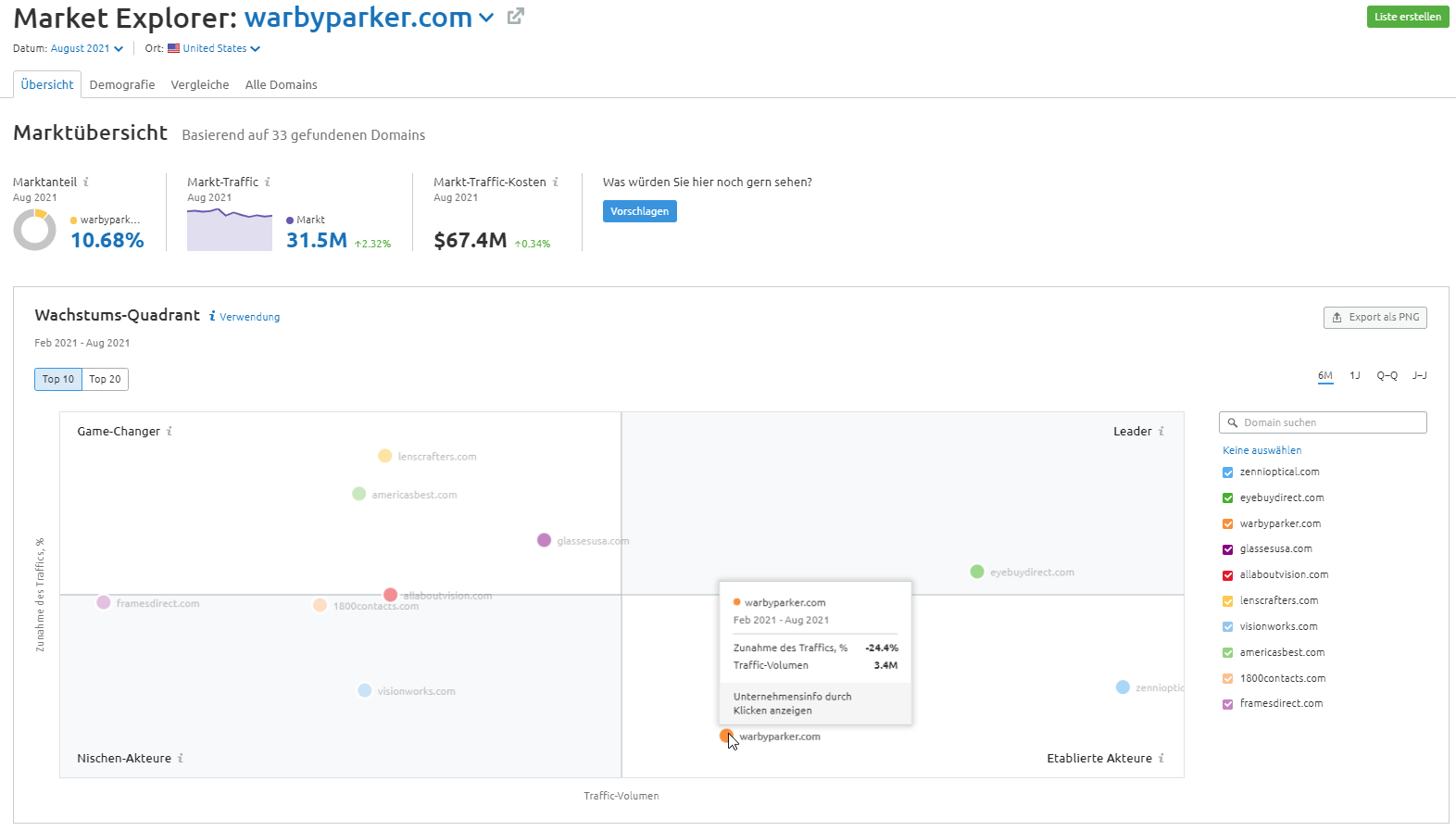The image size is (1456, 831).
Task: Click the 10.68% market share value
Action: 107,241
